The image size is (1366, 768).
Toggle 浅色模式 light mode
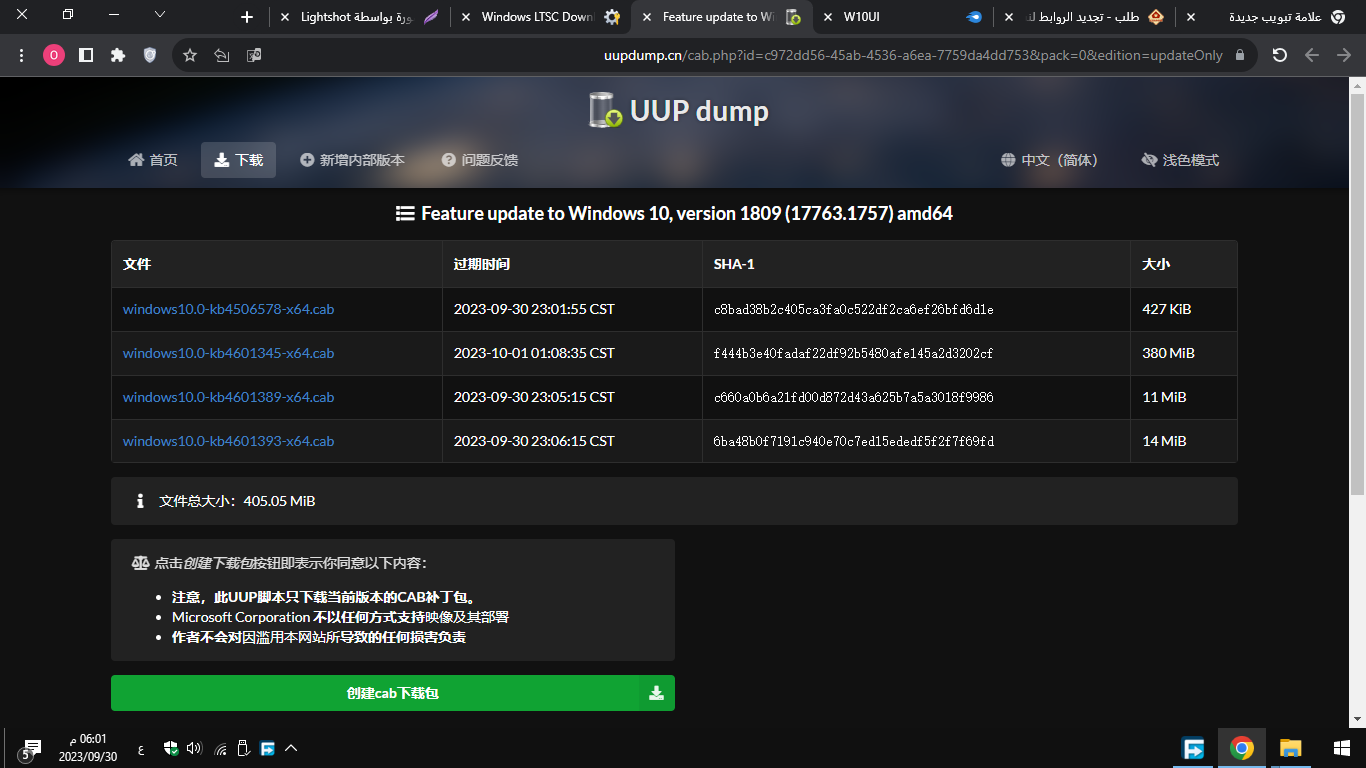point(1180,160)
